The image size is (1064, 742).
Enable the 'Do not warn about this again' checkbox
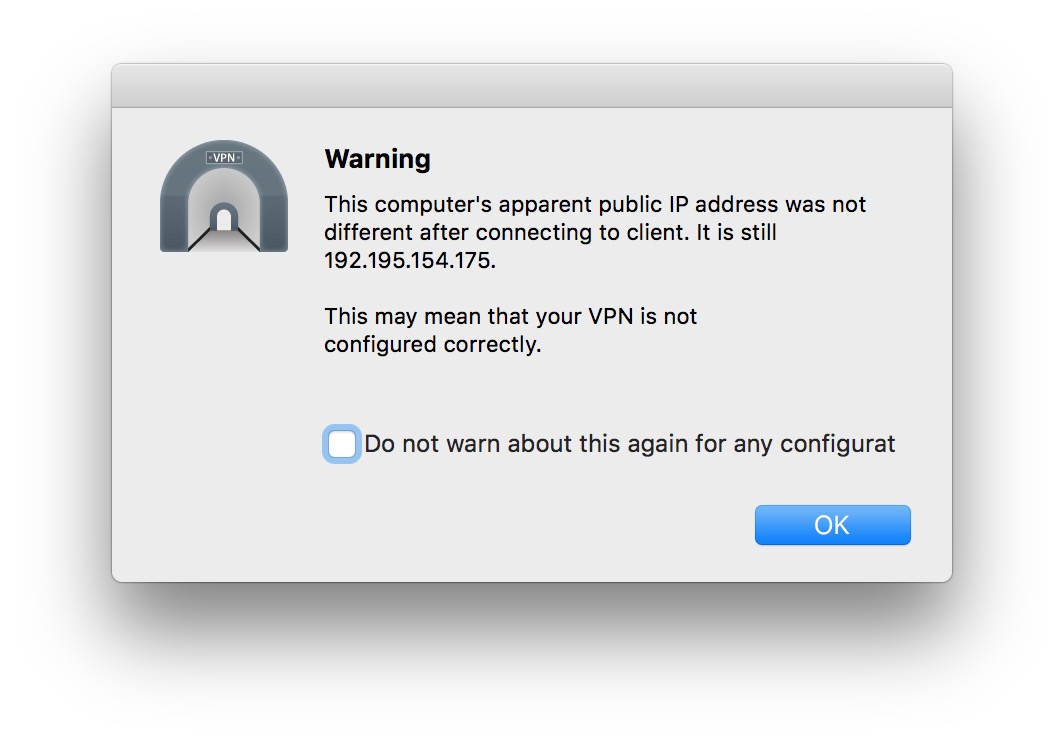coord(341,445)
